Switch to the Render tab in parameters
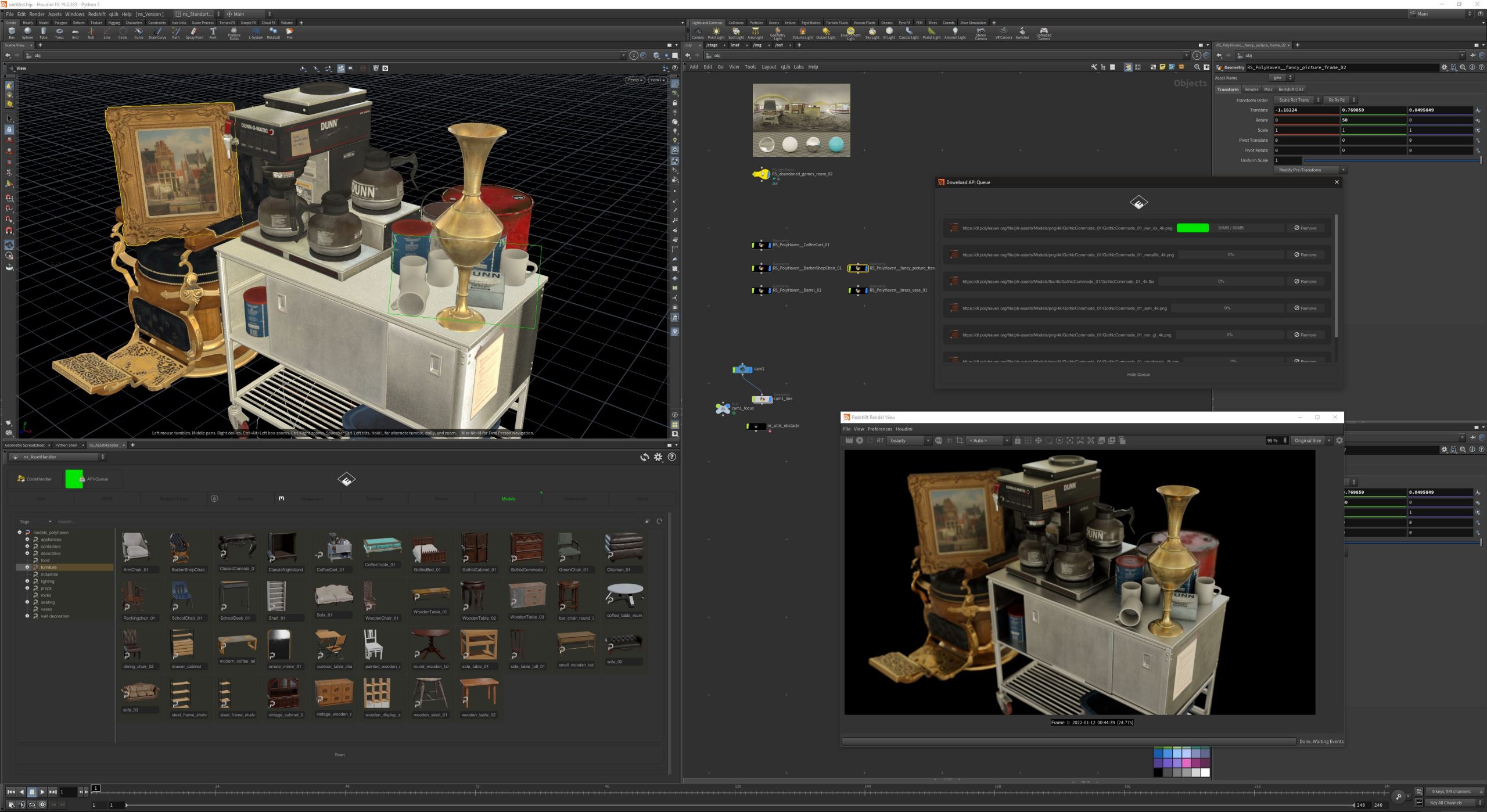Viewport: 1487px width, 812px height. click(x=1251, y=89)
